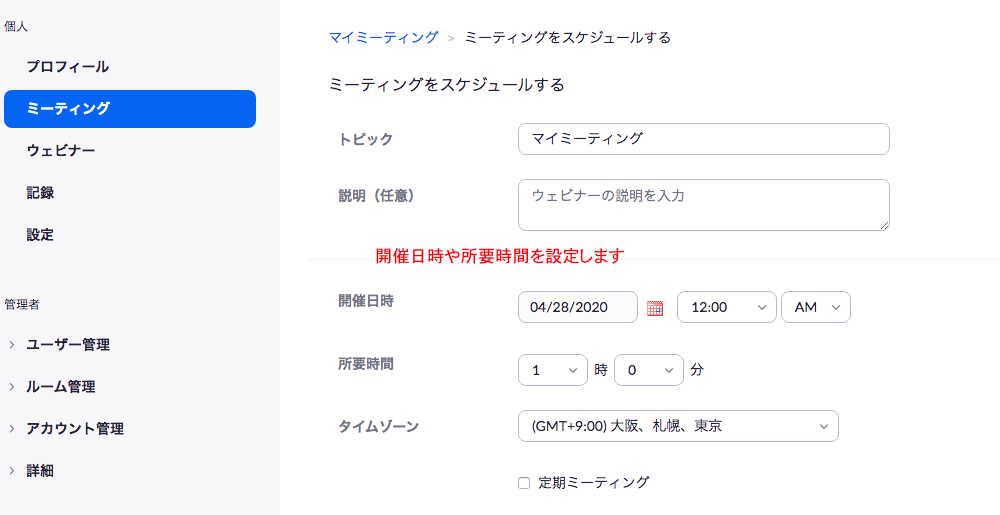This screenshot has width=1000, height=515.
Task: Go to プロフィール in the sidebar
Action: [x=68, y=67]
